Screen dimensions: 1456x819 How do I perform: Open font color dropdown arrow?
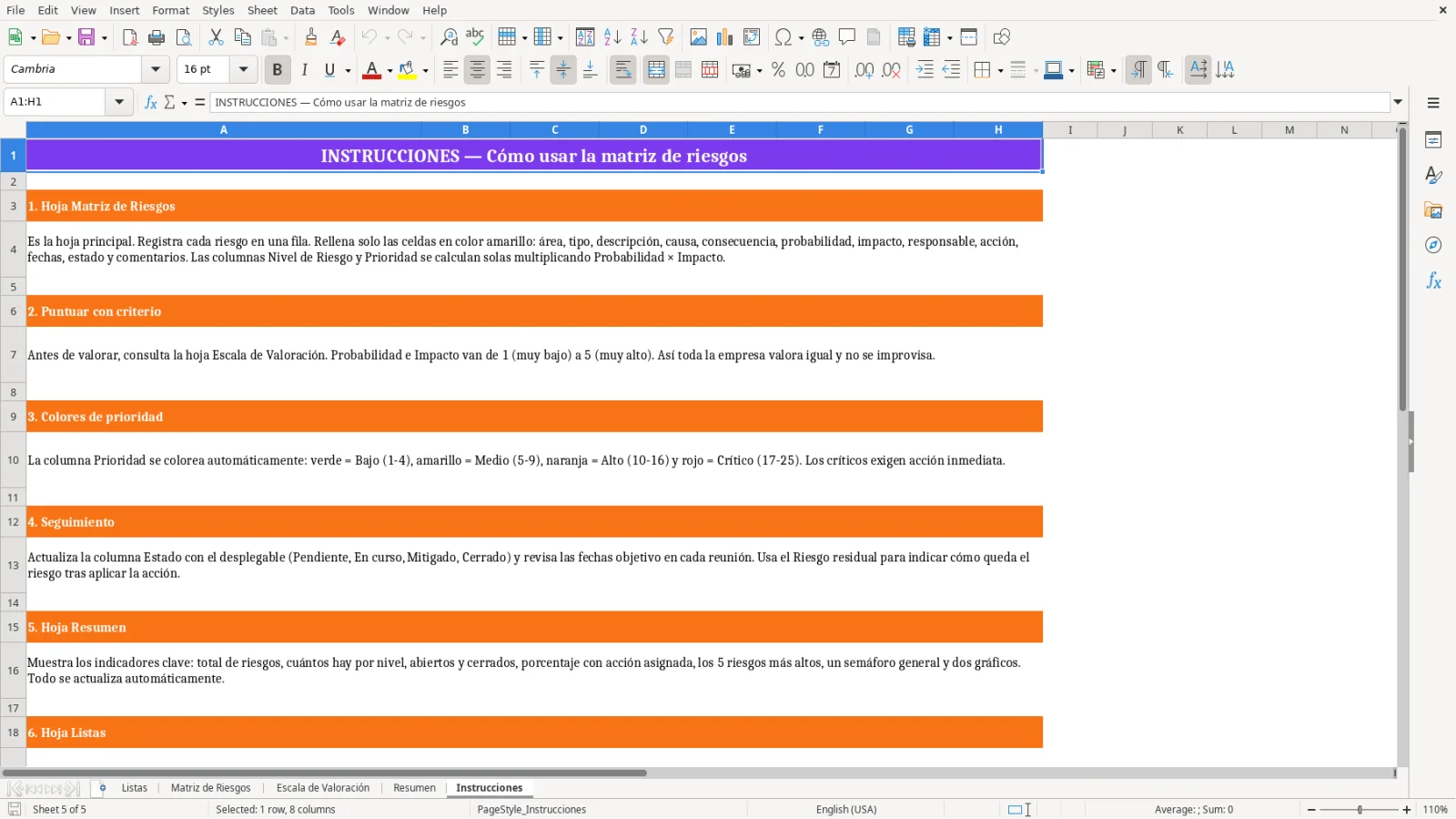(389, 70)
